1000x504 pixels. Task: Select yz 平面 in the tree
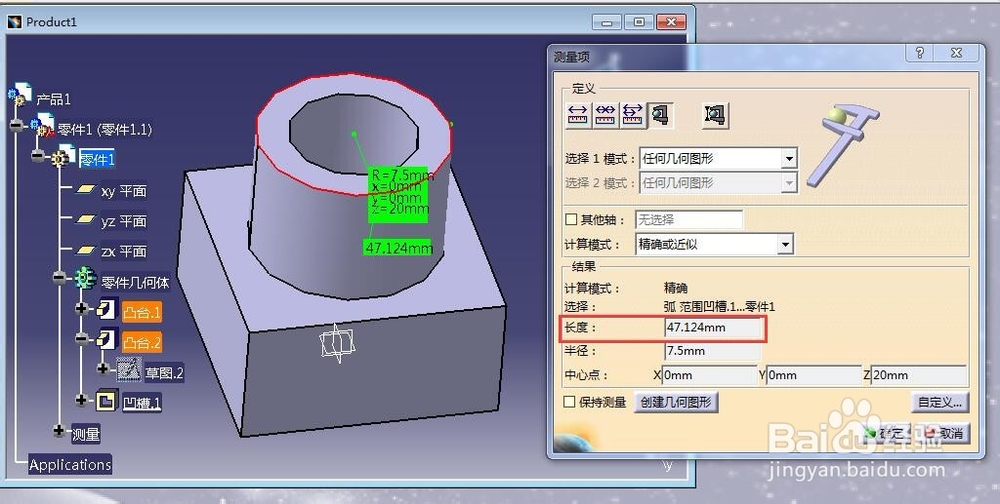(124, 221)
